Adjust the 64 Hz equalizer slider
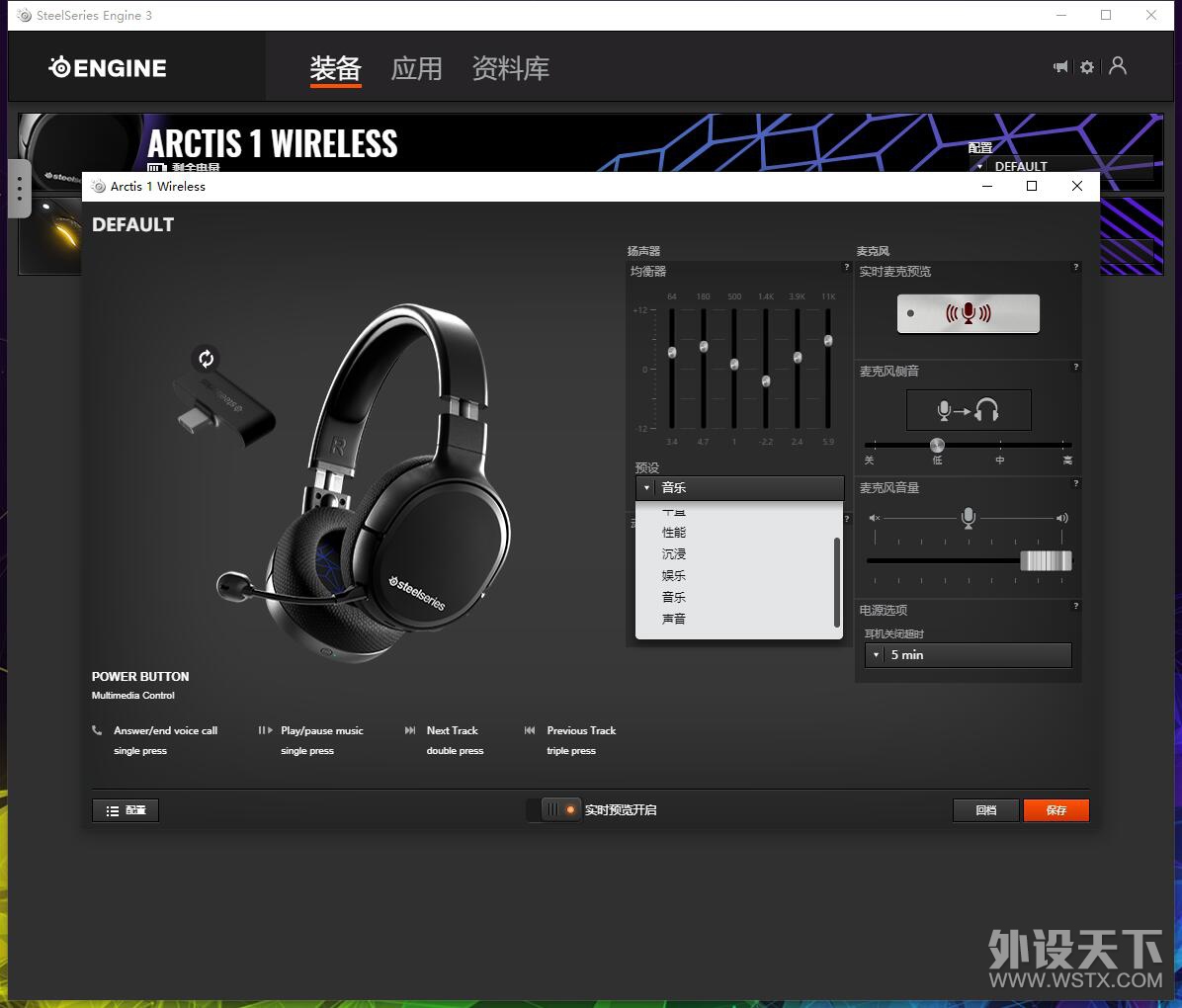This screenshot has height=1008, width=1182. coord(672,352)
